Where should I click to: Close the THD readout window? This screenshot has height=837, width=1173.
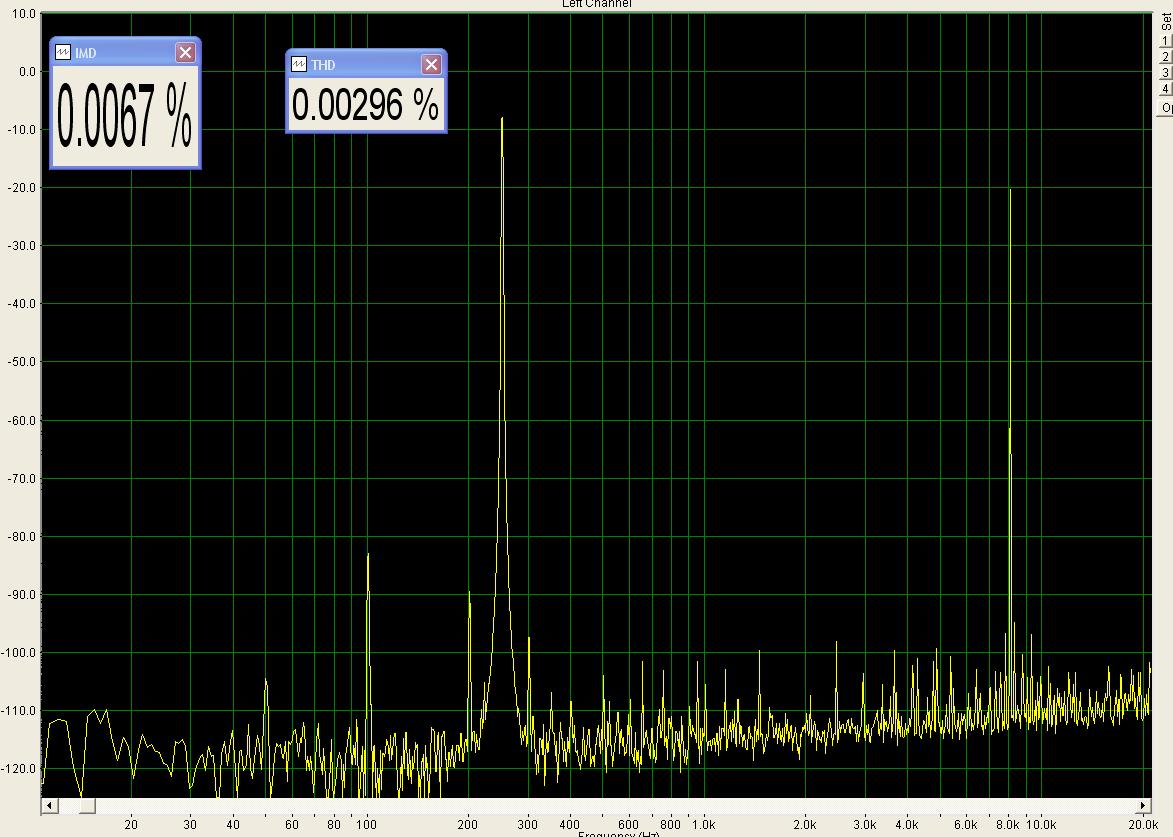pos(431,64)
